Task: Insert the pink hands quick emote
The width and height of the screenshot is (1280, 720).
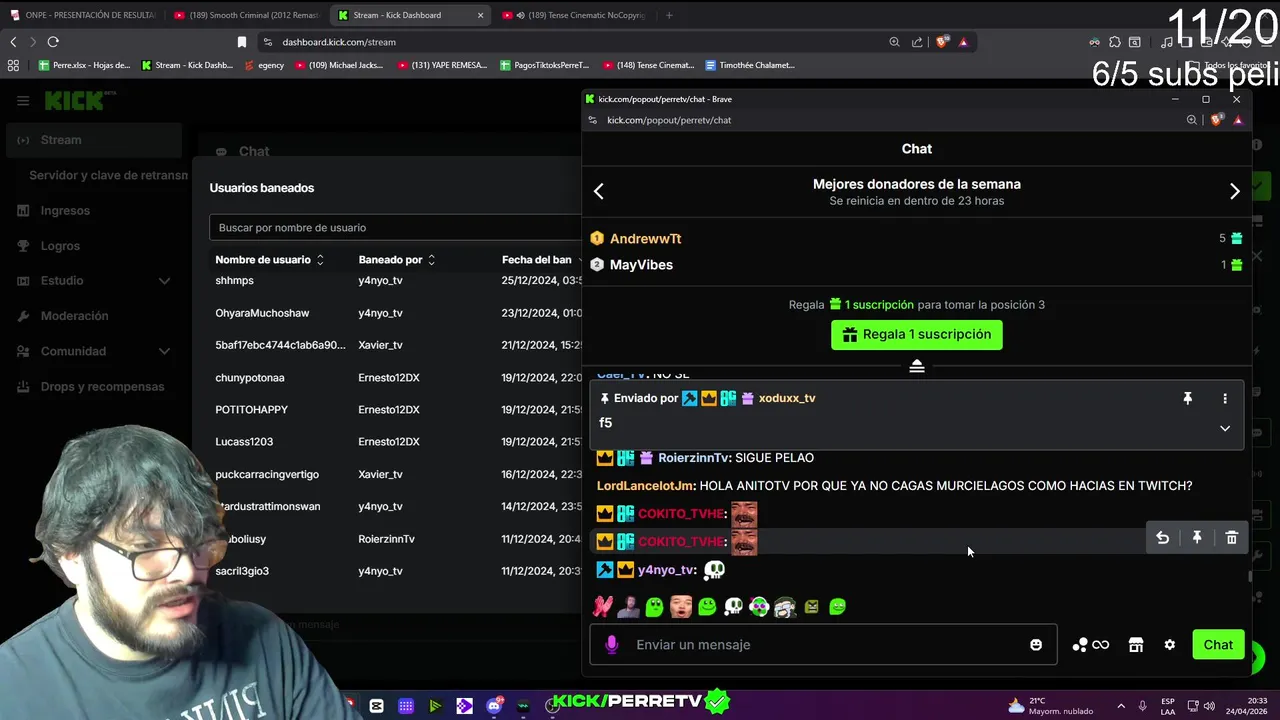Action: pyautogui.click(x=602, y=606)
